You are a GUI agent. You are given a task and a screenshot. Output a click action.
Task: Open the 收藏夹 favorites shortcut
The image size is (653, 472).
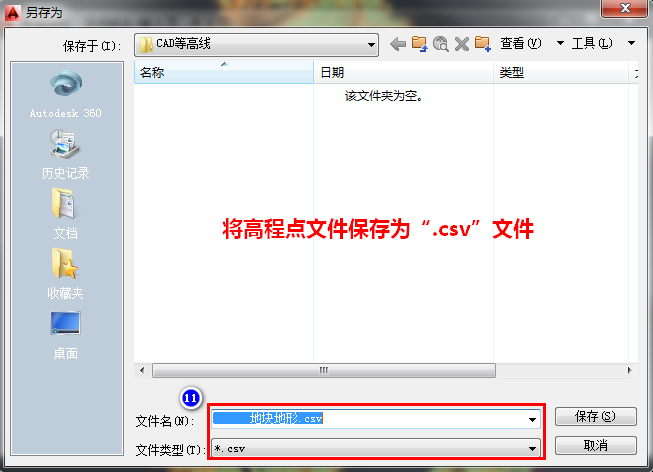click(66, 274)
